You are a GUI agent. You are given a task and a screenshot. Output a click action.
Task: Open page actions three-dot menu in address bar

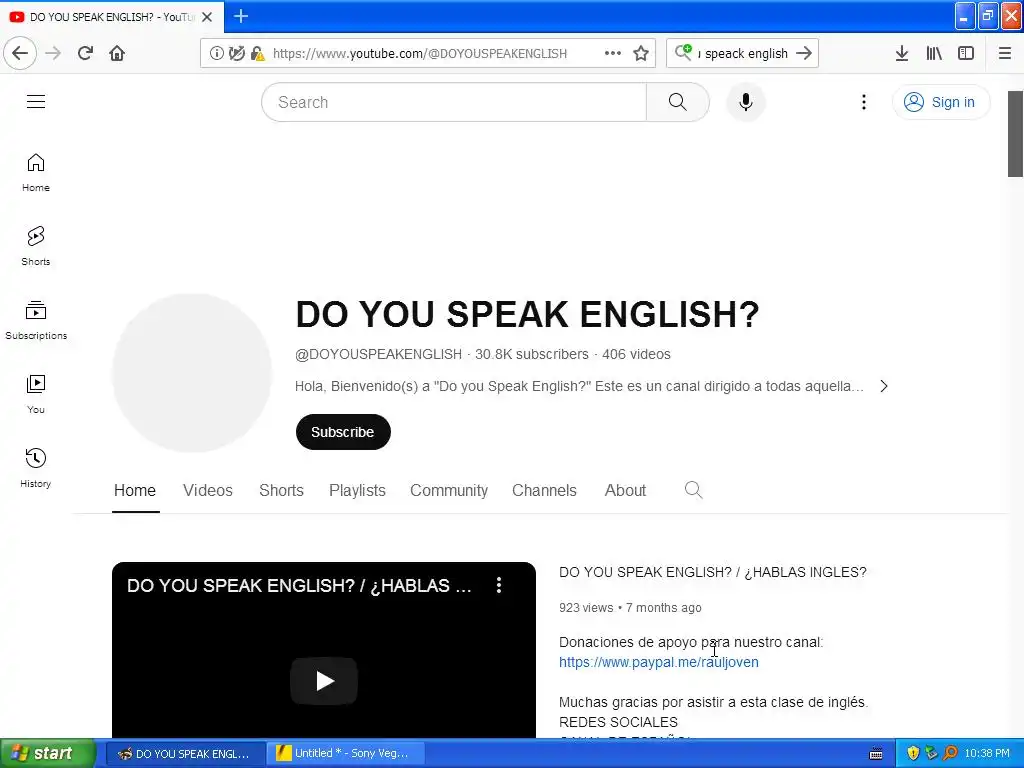coord(613,53)
